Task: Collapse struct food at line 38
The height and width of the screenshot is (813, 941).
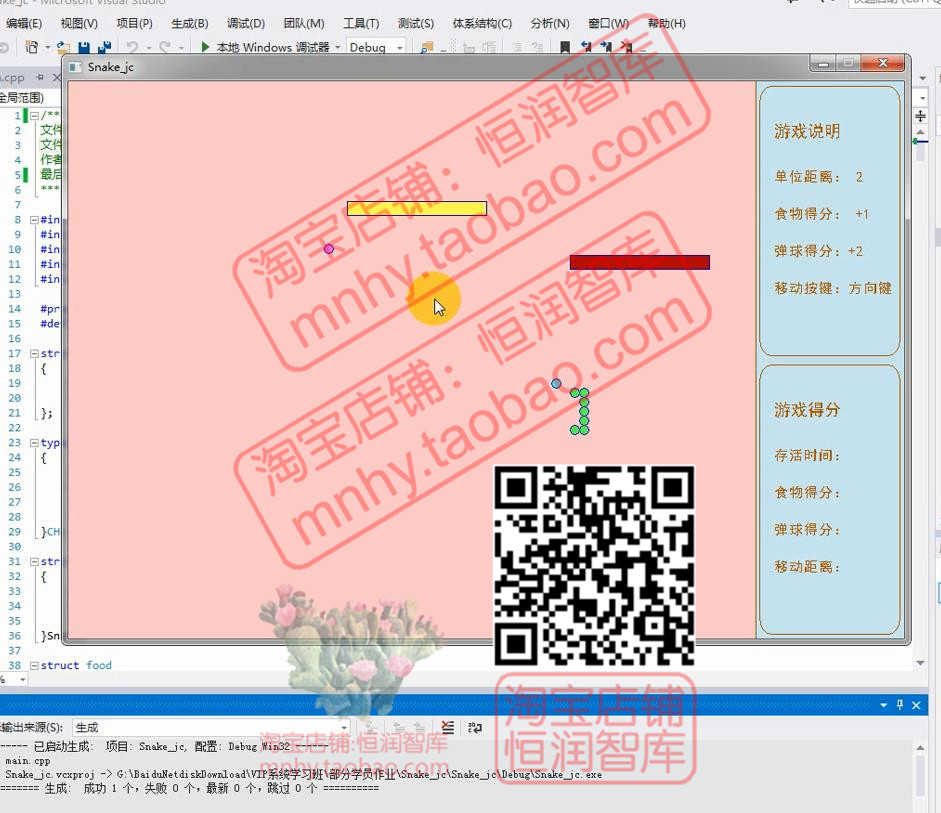Action: coord(35,666)
